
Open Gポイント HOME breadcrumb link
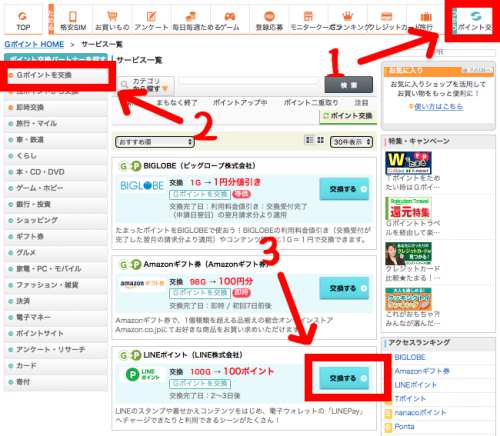34,44
